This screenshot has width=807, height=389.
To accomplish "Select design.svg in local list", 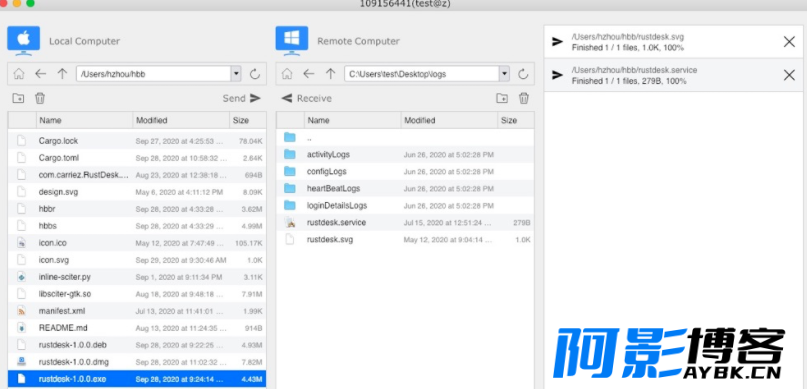I will tap(137, 192).
